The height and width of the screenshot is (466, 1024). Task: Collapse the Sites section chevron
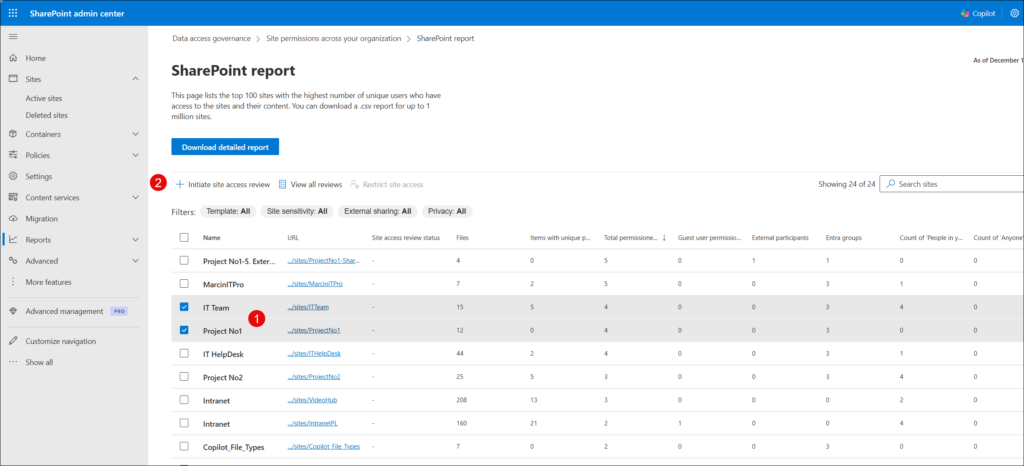click(x=135, y=79)
